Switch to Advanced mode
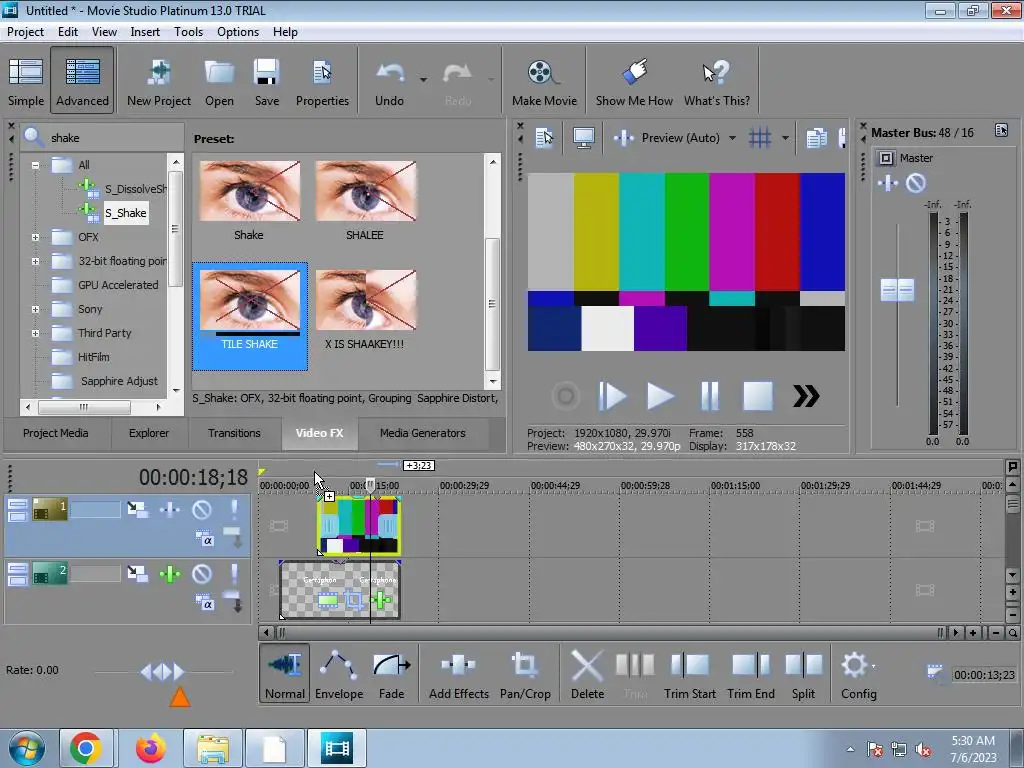The image size is (1024, 768). click(x=82, y=82)
